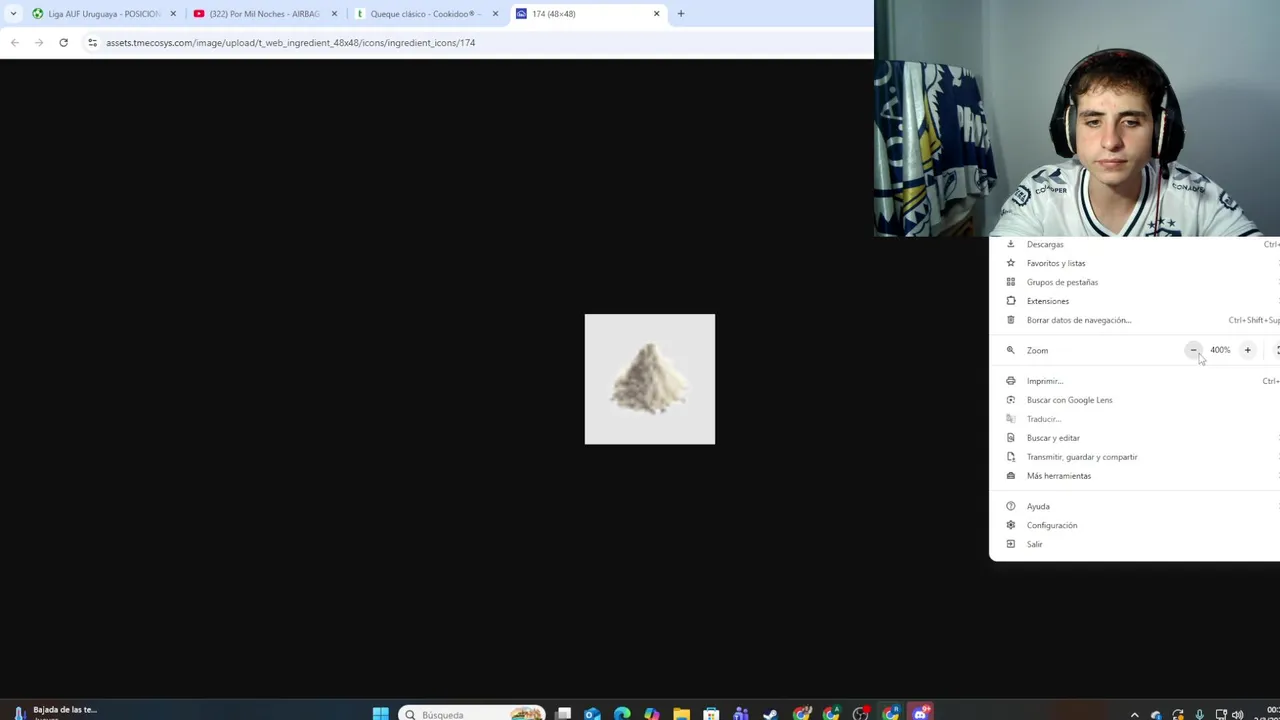Open the Windows Start menu
The width and height of the screenshot is (1280, 720).
(380, 713)
